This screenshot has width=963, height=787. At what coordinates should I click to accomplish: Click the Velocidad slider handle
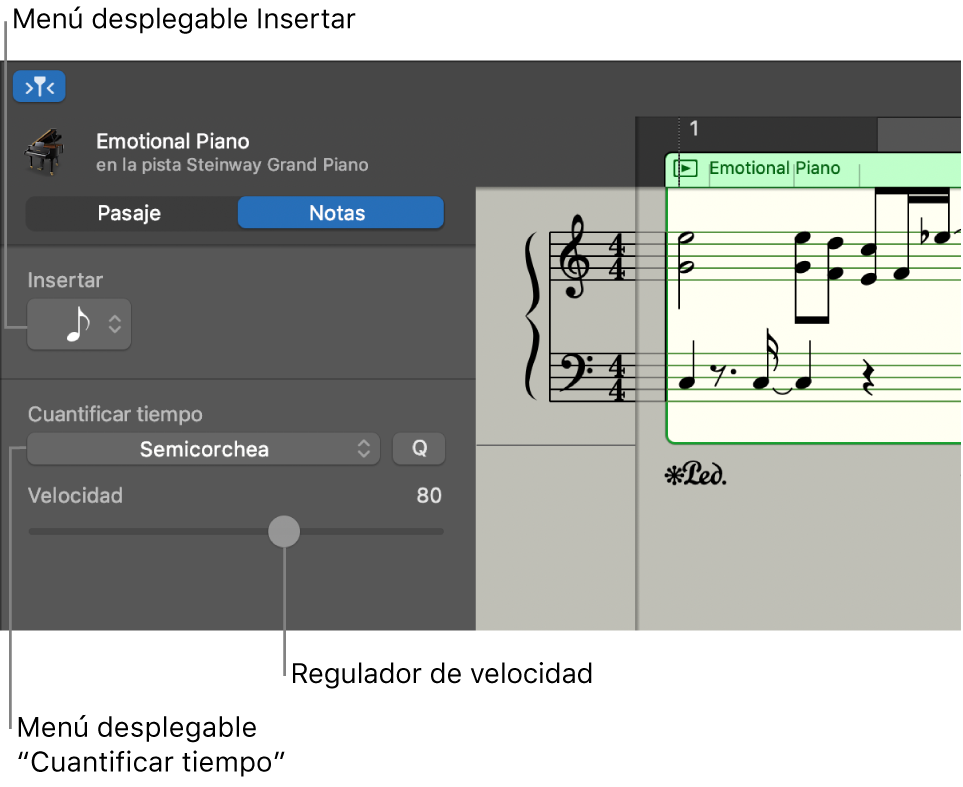[284, 531]
